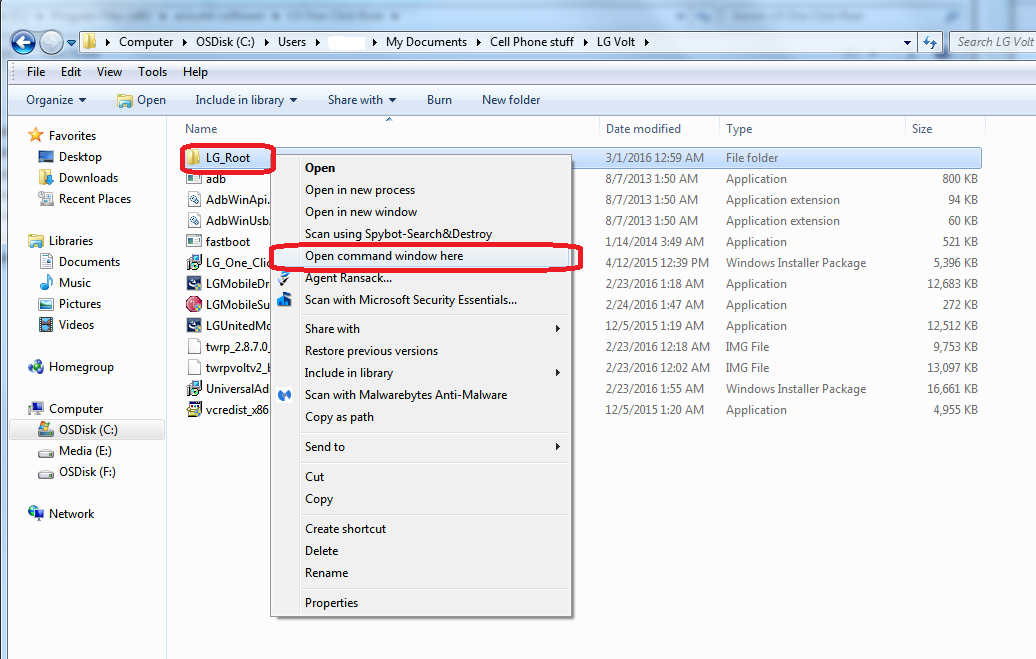
Task: Select Favorites star icon in sidebar
Action: coord(36,136)
